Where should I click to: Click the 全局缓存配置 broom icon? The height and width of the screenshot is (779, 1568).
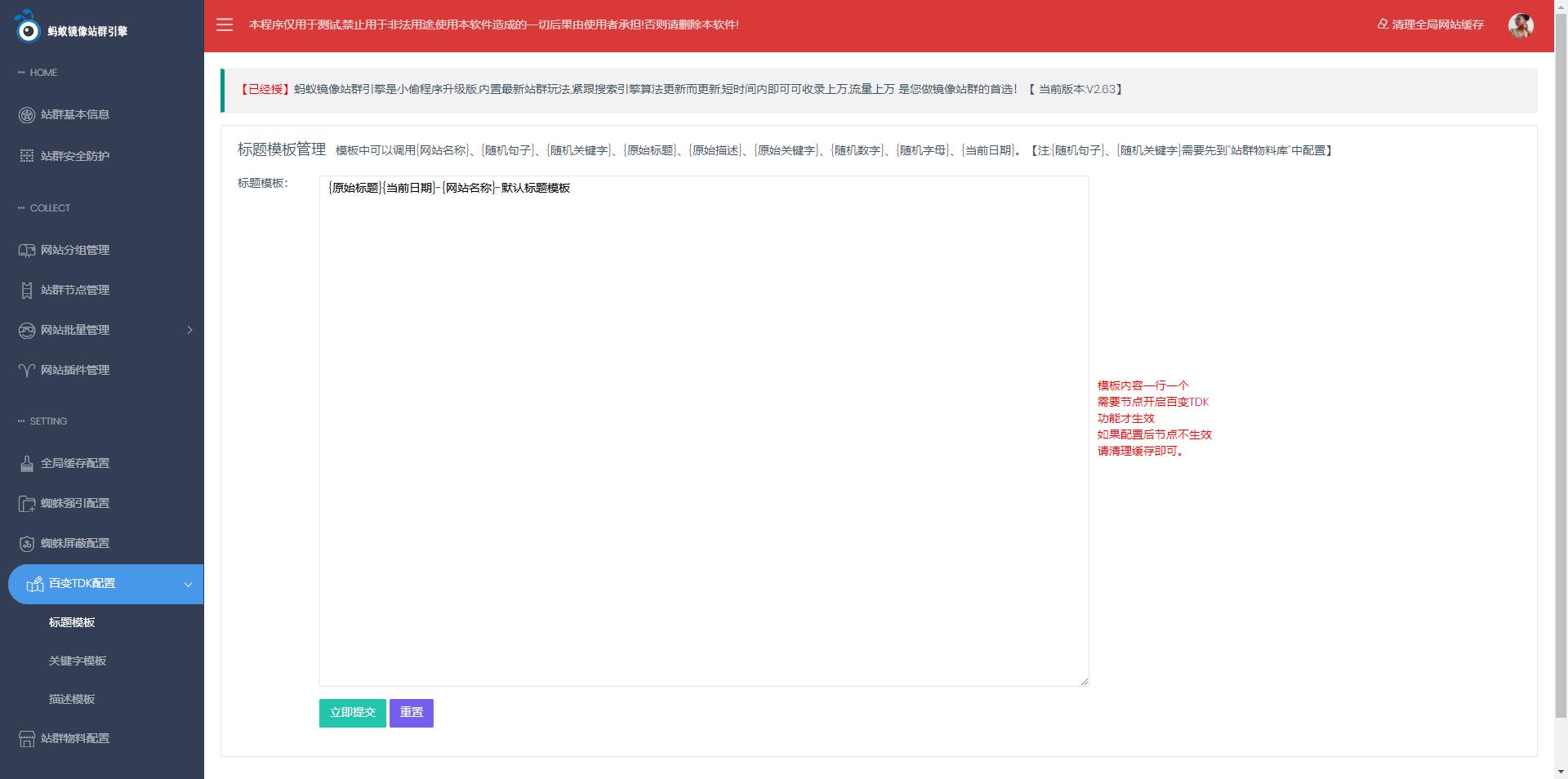27,464
